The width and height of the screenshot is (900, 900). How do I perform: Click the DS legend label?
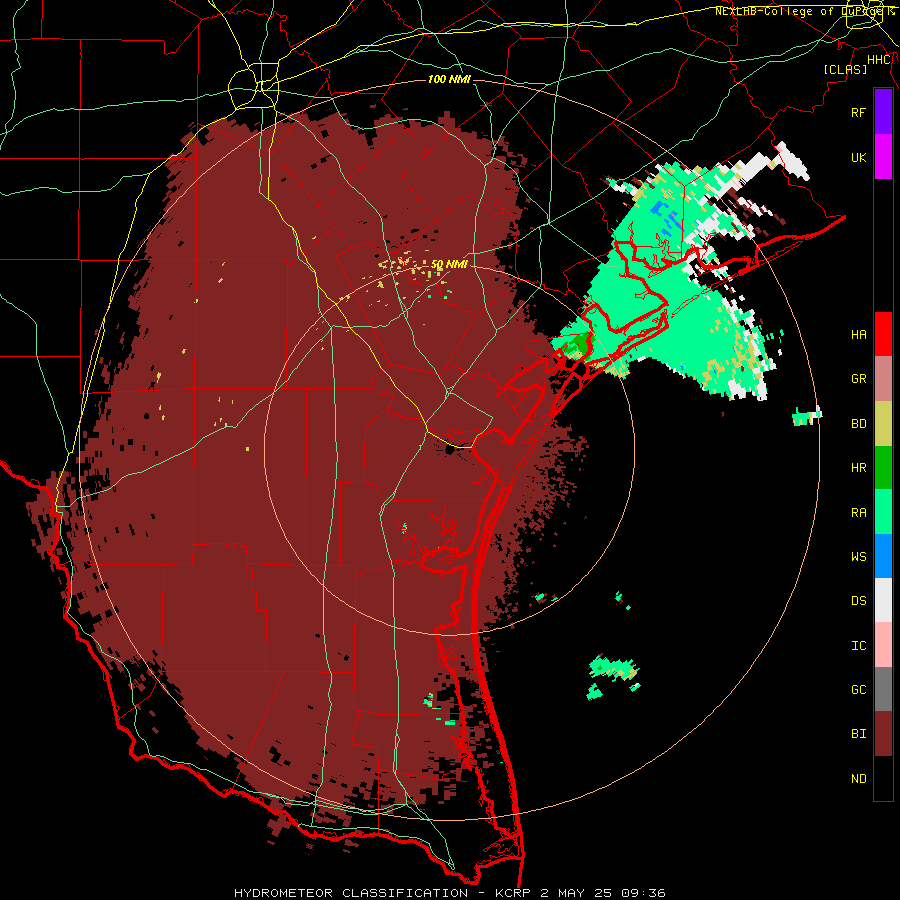(x=859, y=601)
